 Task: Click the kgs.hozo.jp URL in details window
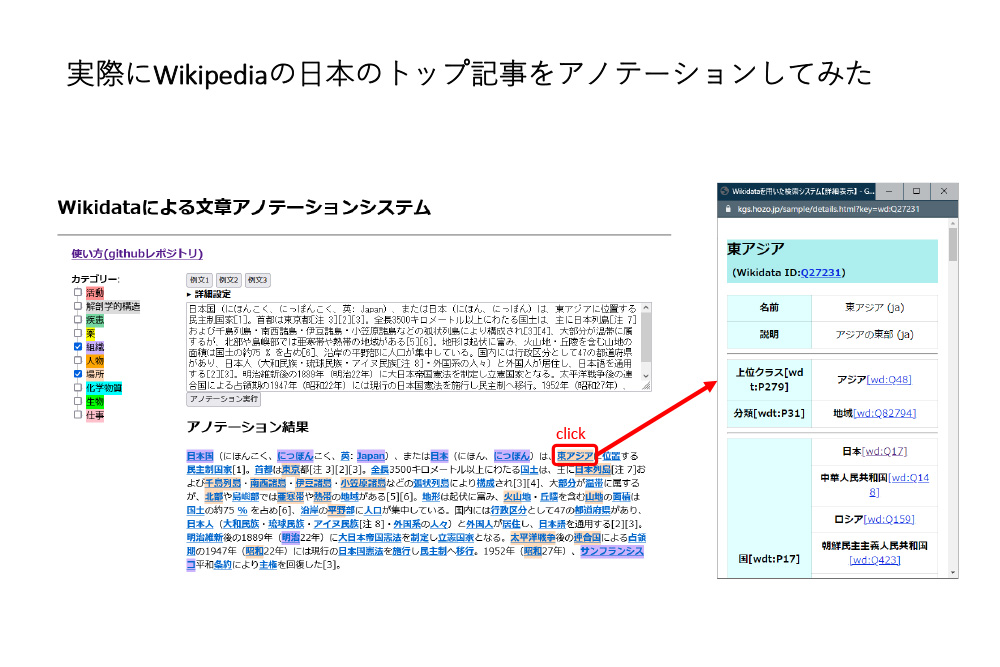pos(828,209)
